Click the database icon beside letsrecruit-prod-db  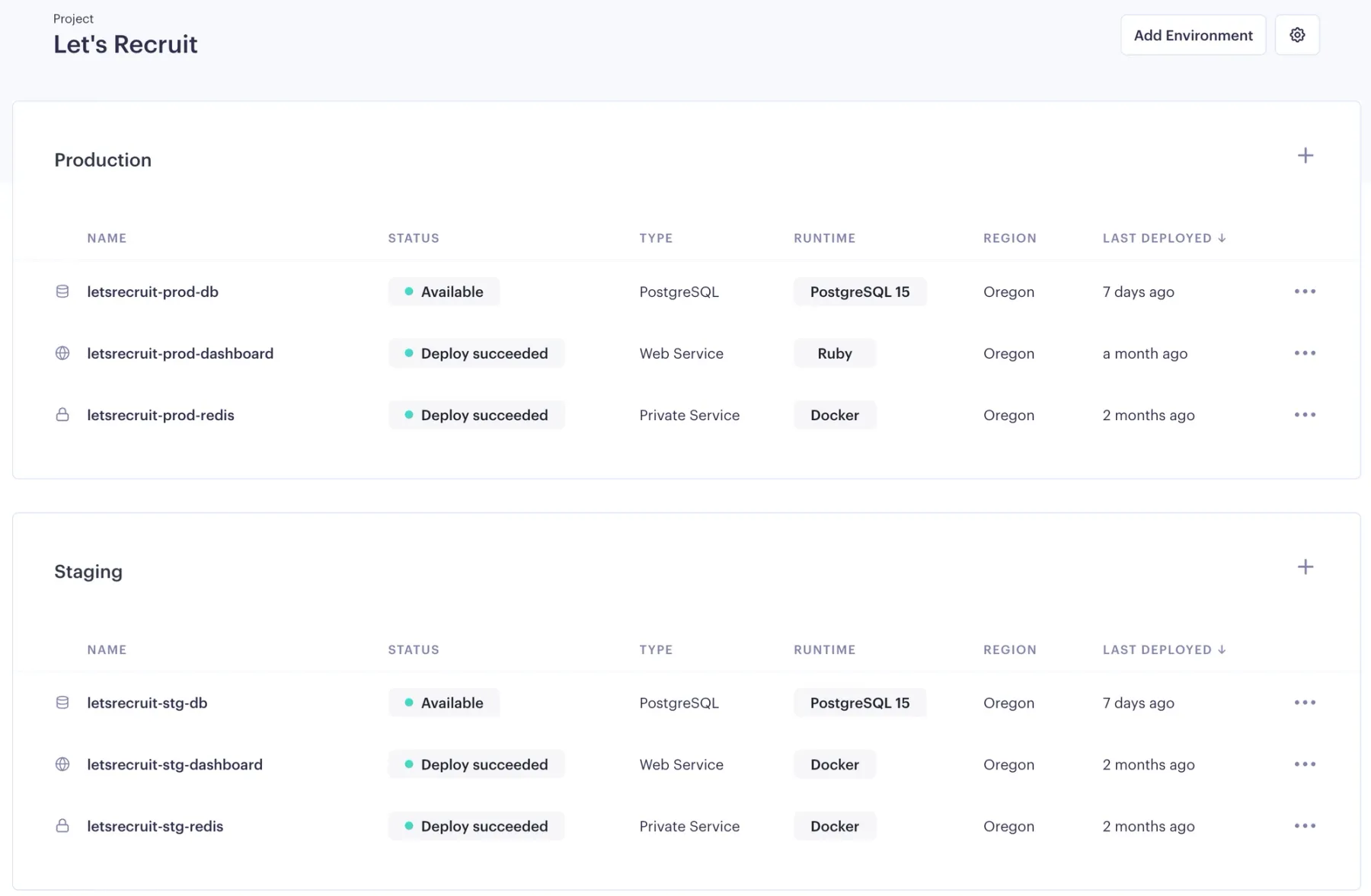62,291
